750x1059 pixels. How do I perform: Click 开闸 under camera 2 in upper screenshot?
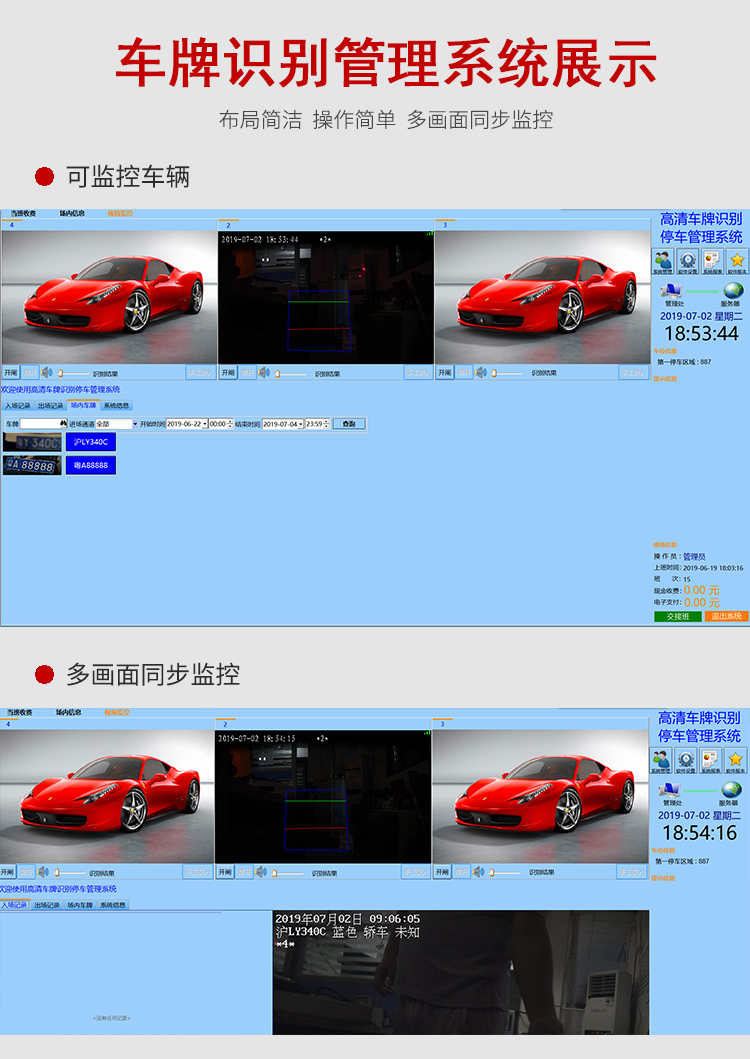(228, 373)
